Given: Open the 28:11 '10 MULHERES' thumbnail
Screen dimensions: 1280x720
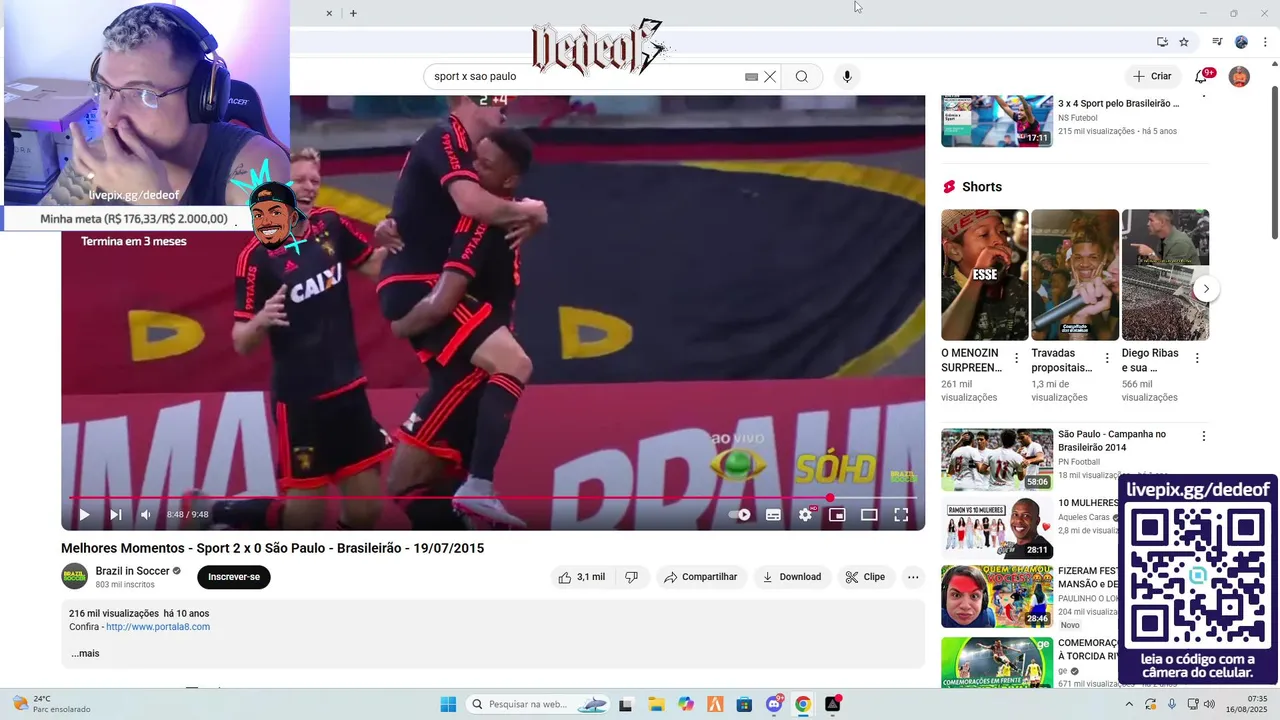Looking at the screenshot, I should [x=997, y=527].
